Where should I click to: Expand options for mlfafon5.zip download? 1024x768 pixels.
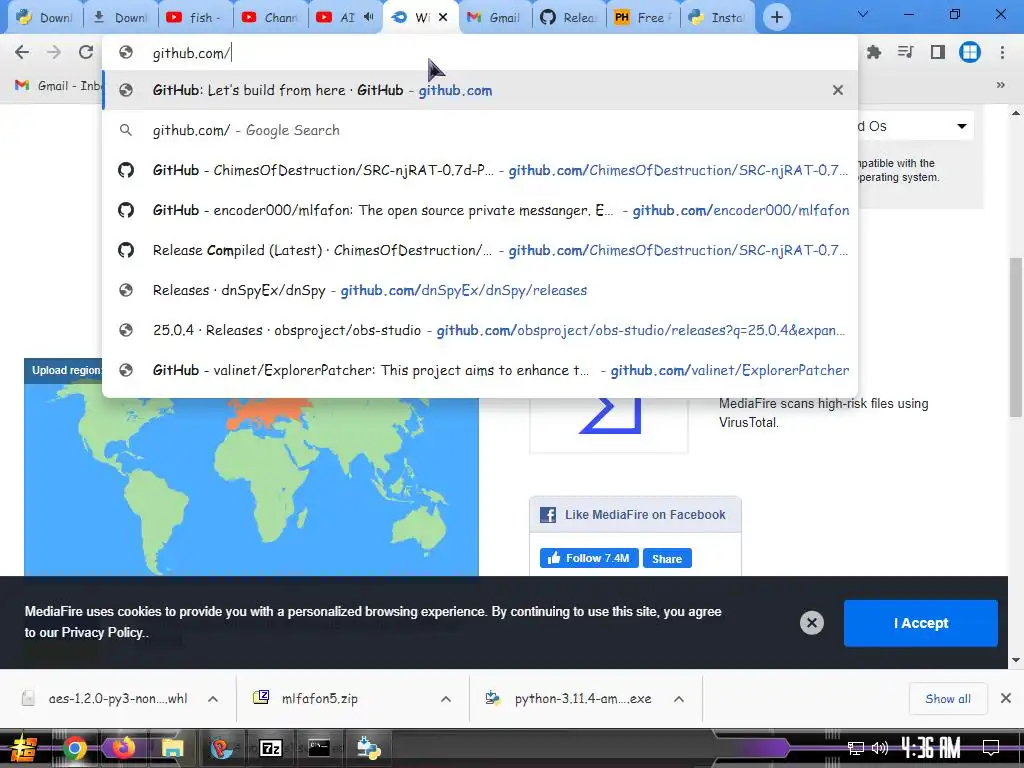coord(446,699)
